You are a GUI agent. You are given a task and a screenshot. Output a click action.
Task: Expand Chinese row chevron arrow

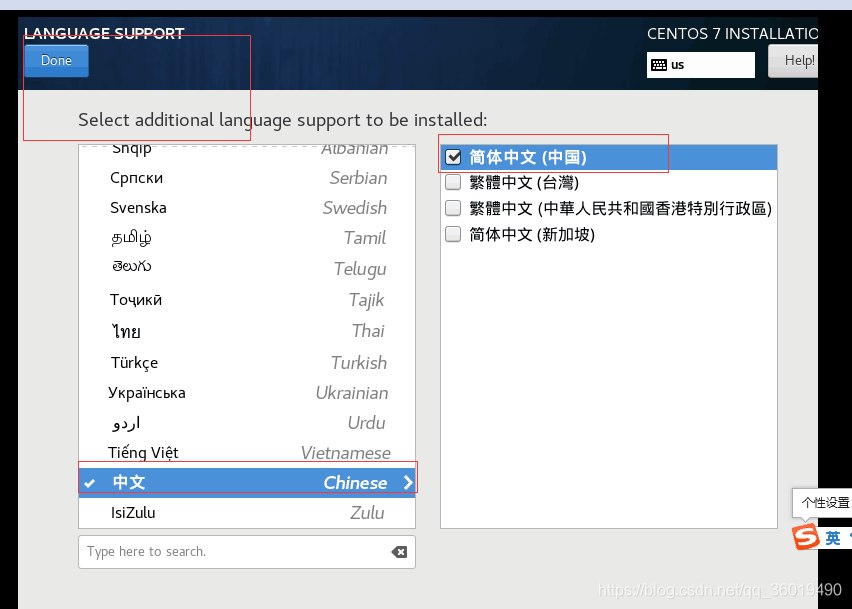(408, 482)
